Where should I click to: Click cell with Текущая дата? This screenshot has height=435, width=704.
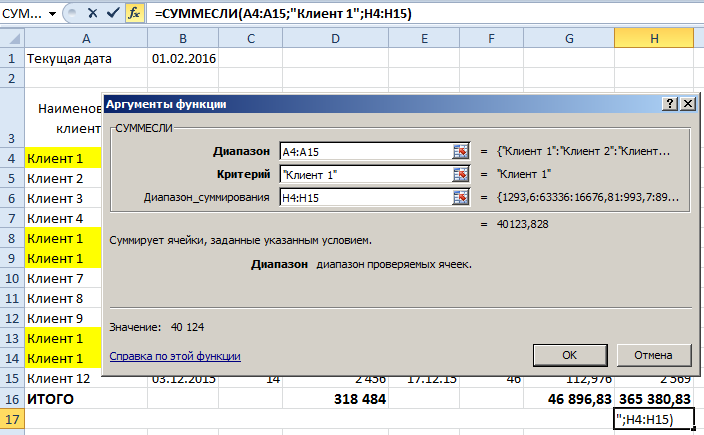pyautogui.click(x=86, y=58)
